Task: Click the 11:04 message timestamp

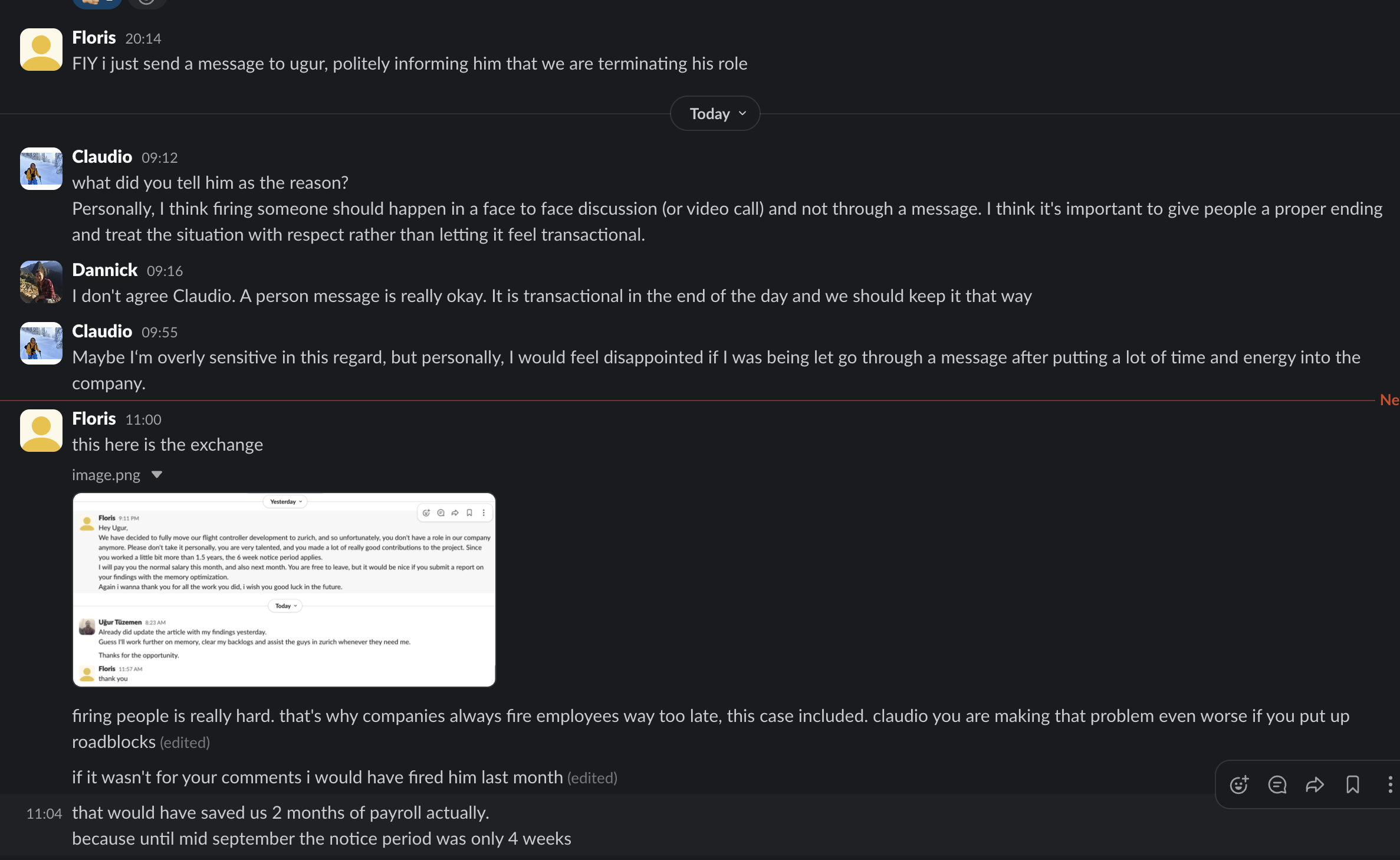Action: pyautogui.click(x=44, y=814)
